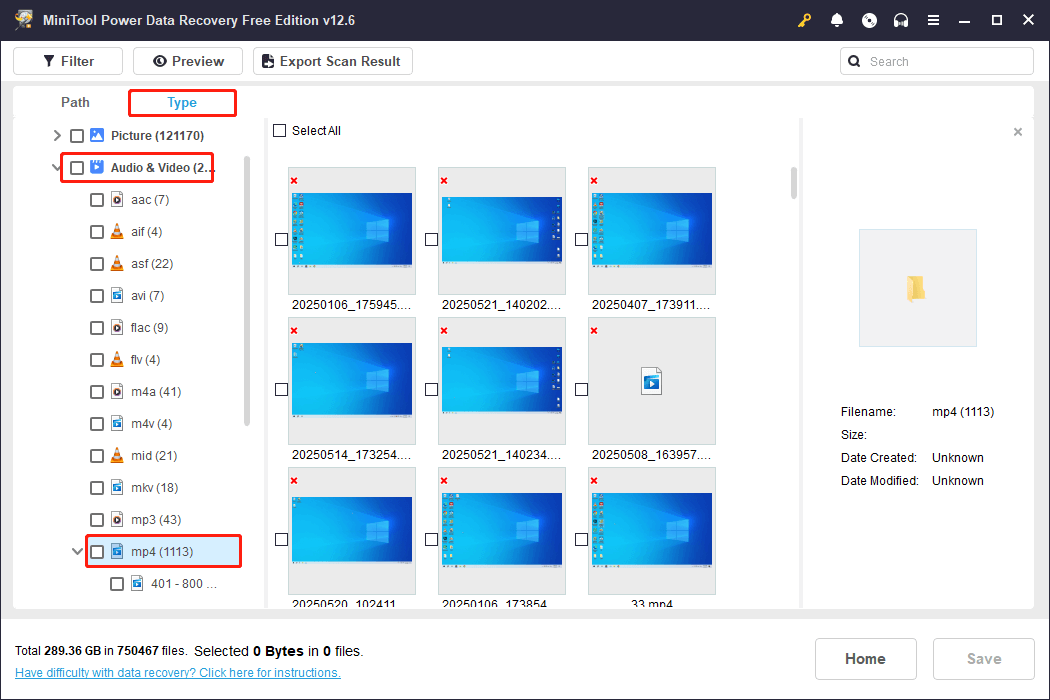The image size is (1050, 700).
Task: Switch to the Type tab
Action: (182, 102)
